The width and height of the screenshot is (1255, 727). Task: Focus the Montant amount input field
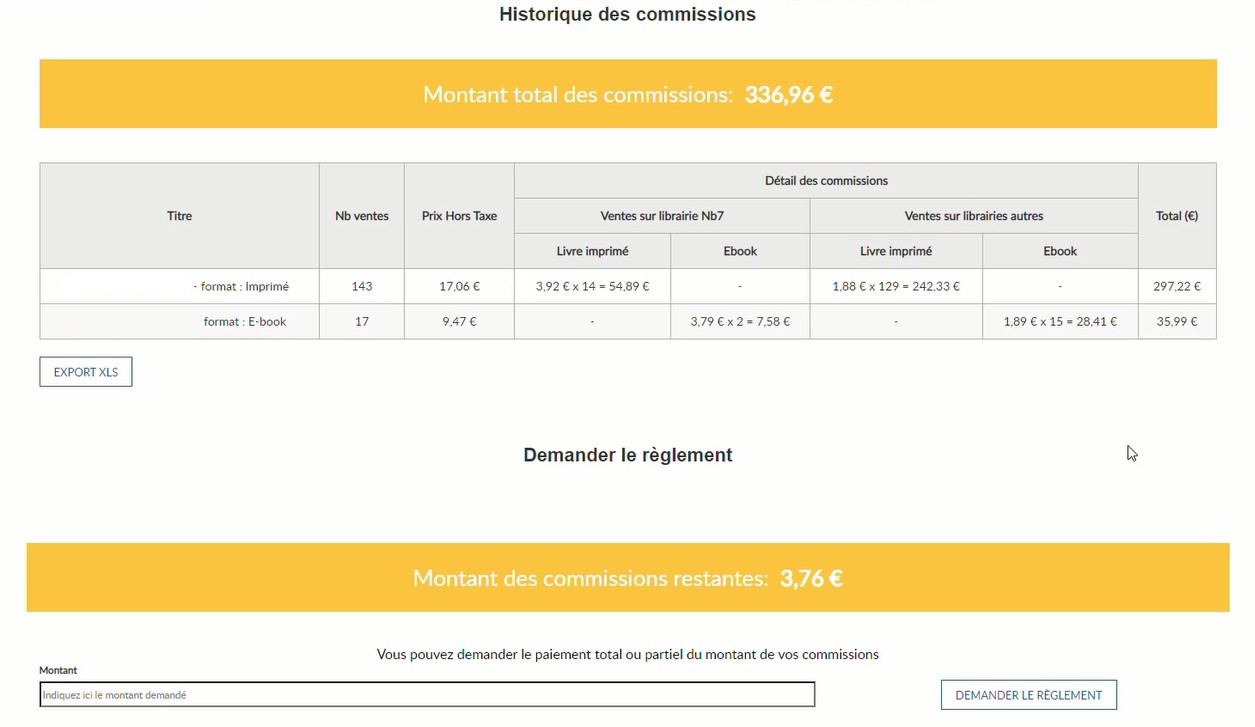[x=427, y=695]
